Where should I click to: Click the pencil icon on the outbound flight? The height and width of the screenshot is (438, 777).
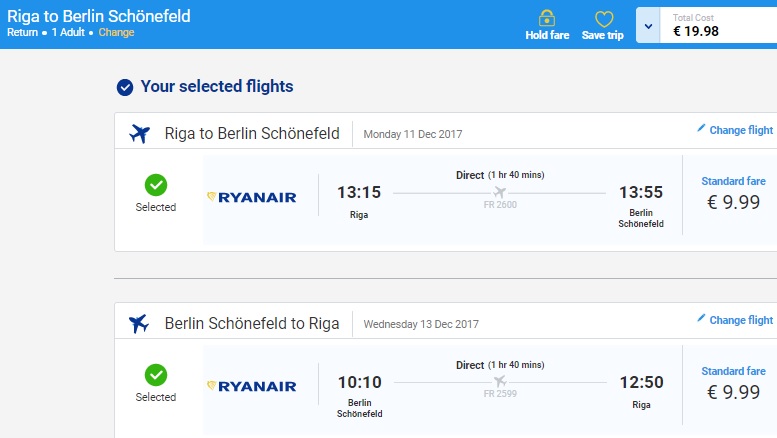[701, 129]
